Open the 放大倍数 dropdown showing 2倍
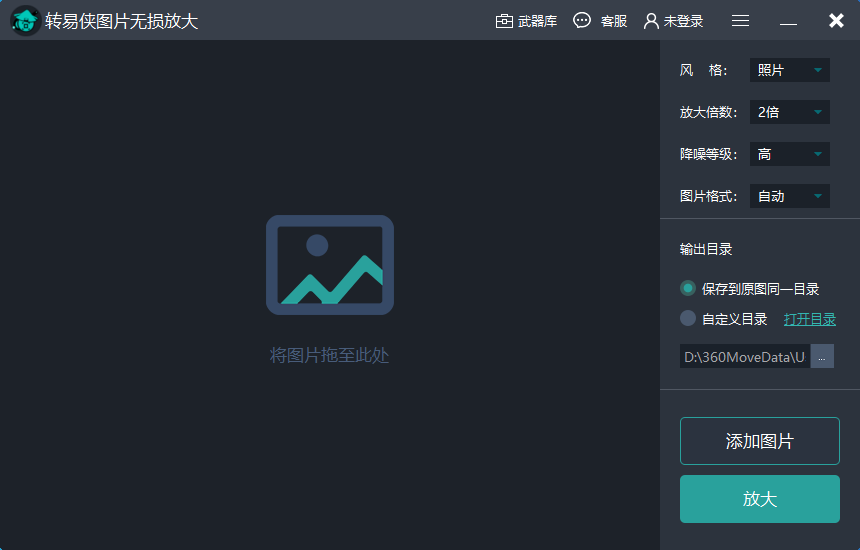 coord(790,112)
